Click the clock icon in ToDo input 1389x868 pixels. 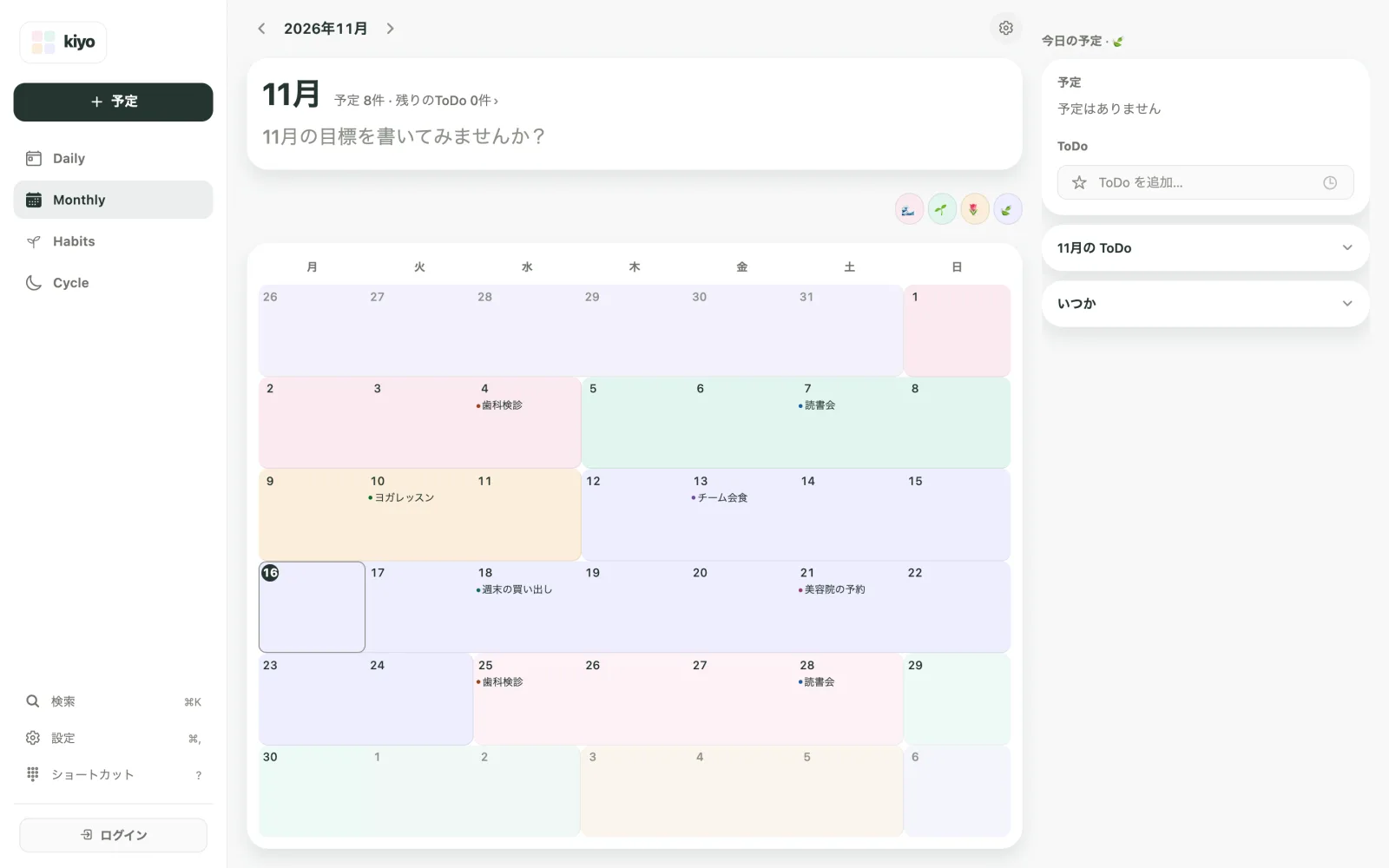pyautogui.click(x=1329, y=182)
